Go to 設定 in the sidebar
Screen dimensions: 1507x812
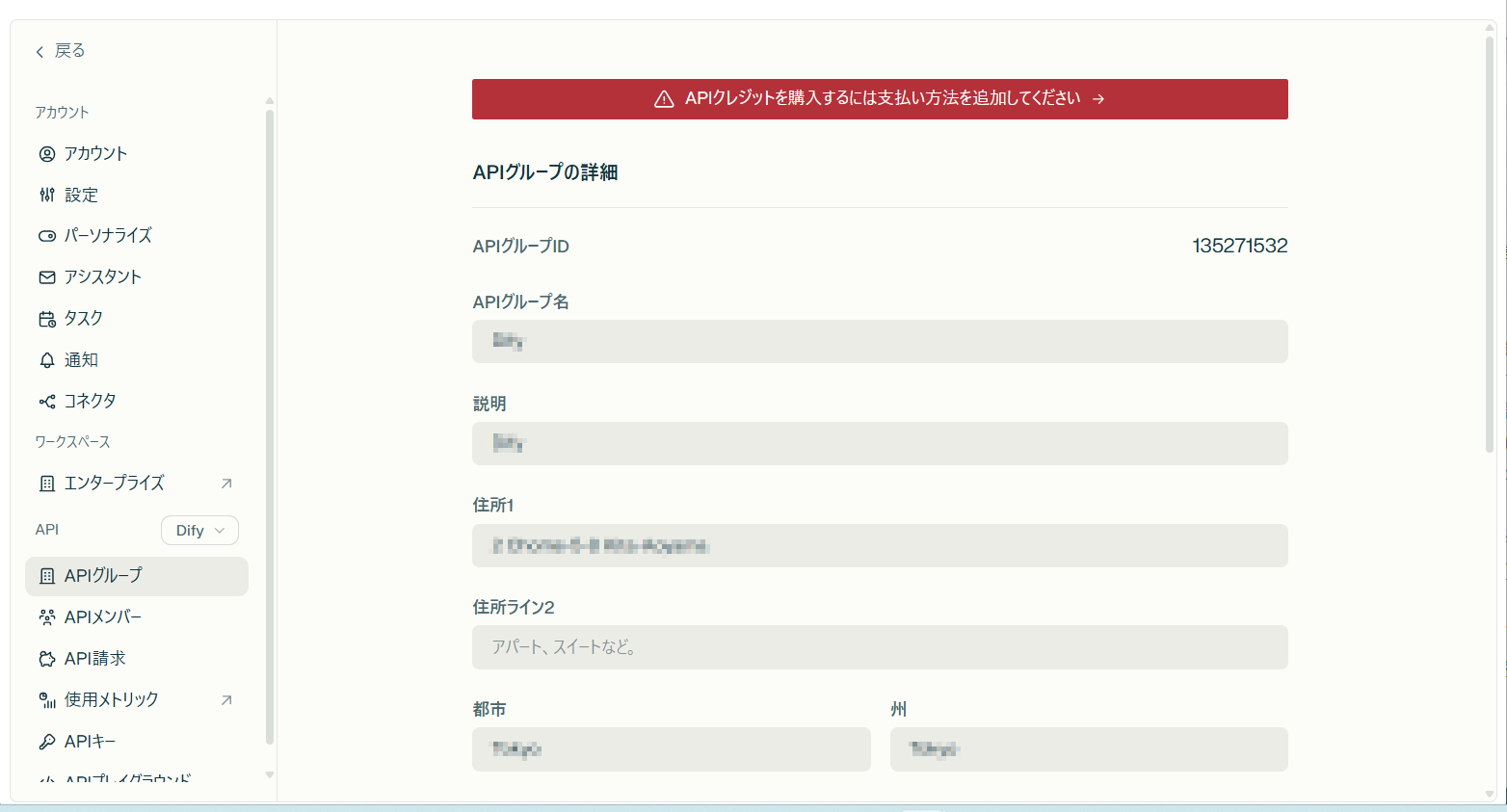coord(137,196)
